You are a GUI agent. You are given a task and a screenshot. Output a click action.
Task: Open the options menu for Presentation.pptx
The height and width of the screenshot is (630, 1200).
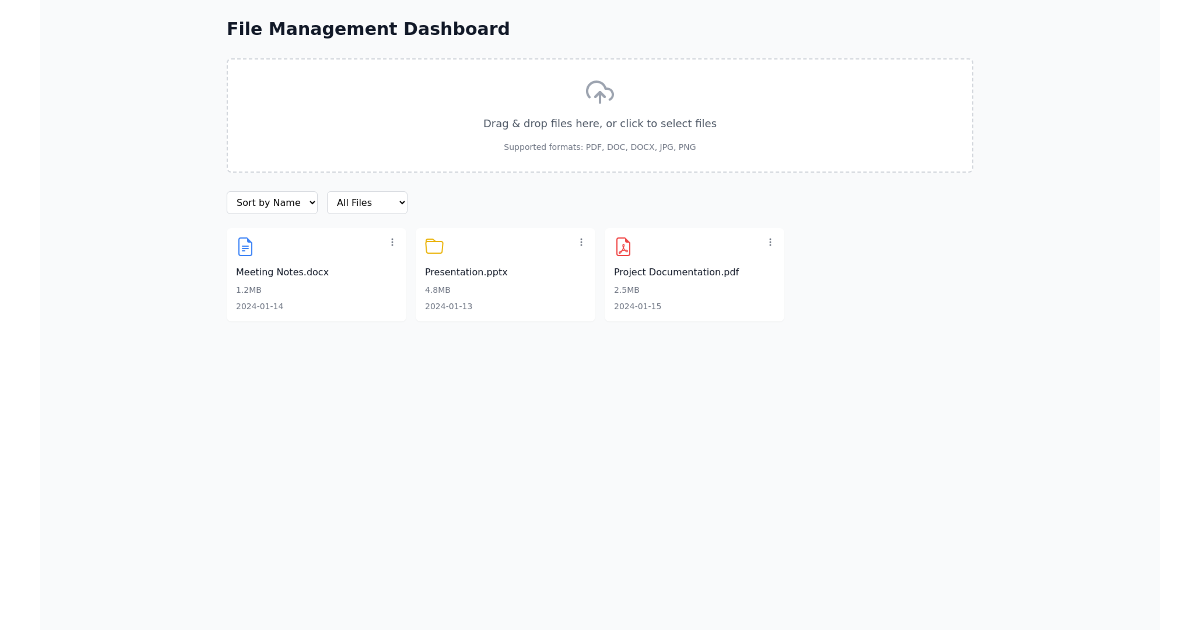pyautogui.click(x=581, y=242)
